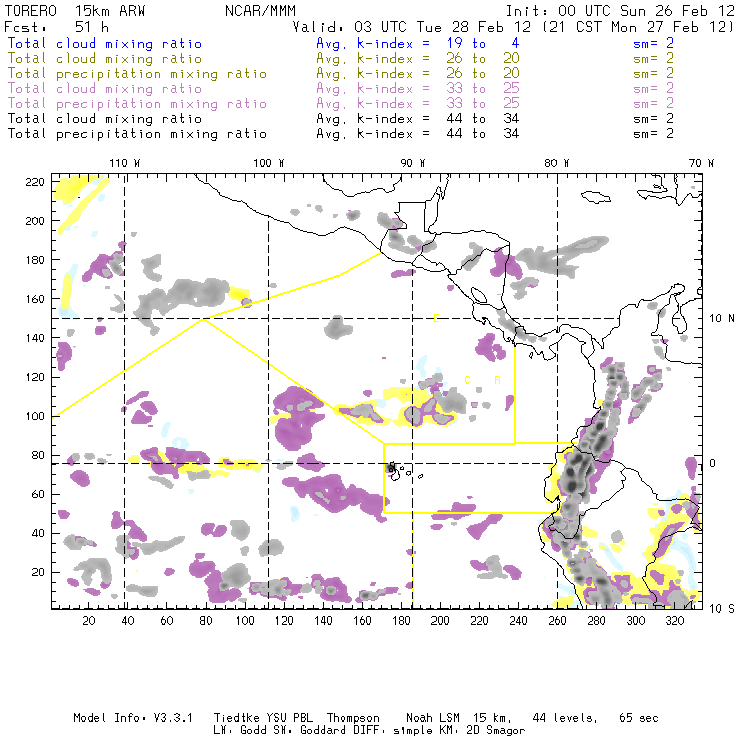Click the 'Valid: 03 UTC Tue 28 Feb 12' text

pos(412,27)
